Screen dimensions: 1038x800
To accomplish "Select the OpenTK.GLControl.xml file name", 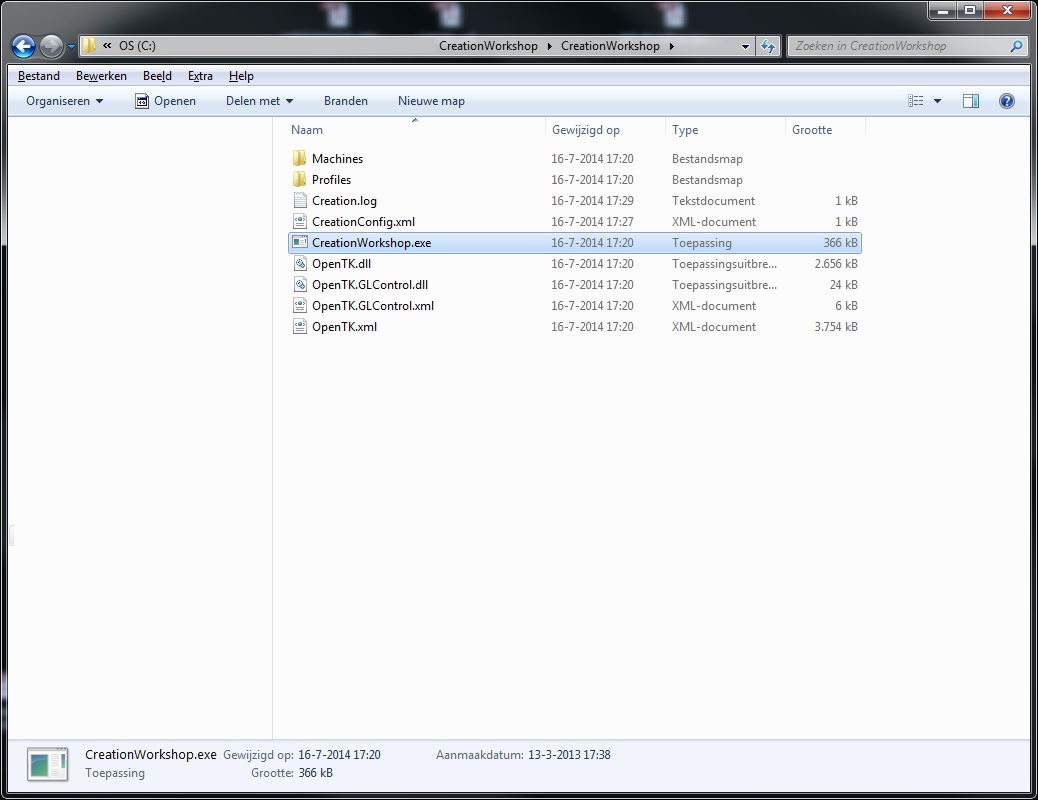I will point(373,306).
